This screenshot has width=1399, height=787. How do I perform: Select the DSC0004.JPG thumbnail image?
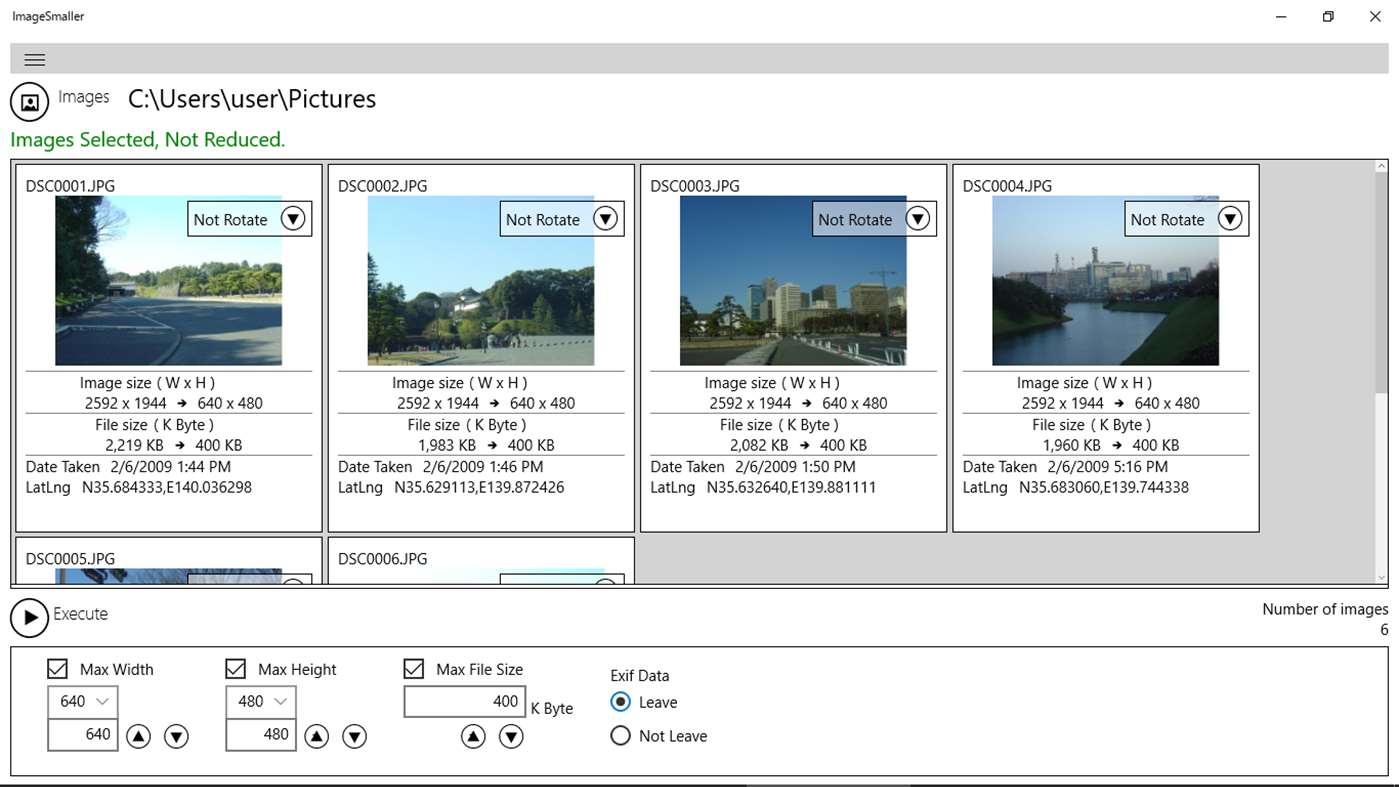click(x=1105, y=280)
